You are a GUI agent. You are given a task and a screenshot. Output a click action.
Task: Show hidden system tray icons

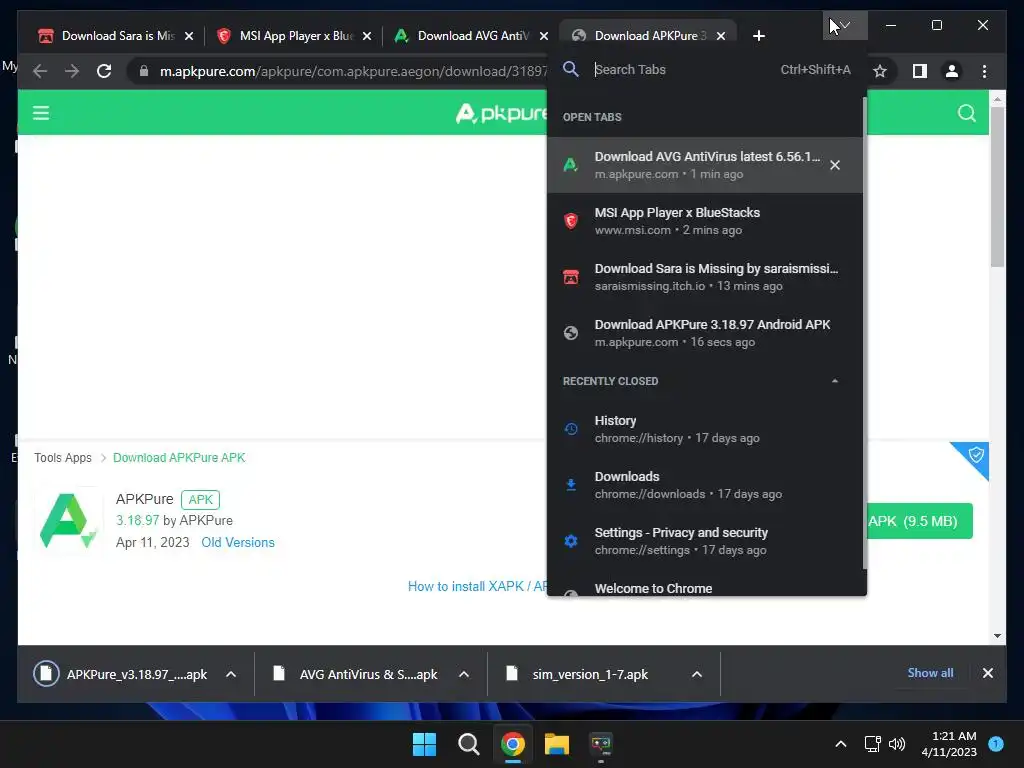click(840, 744)
